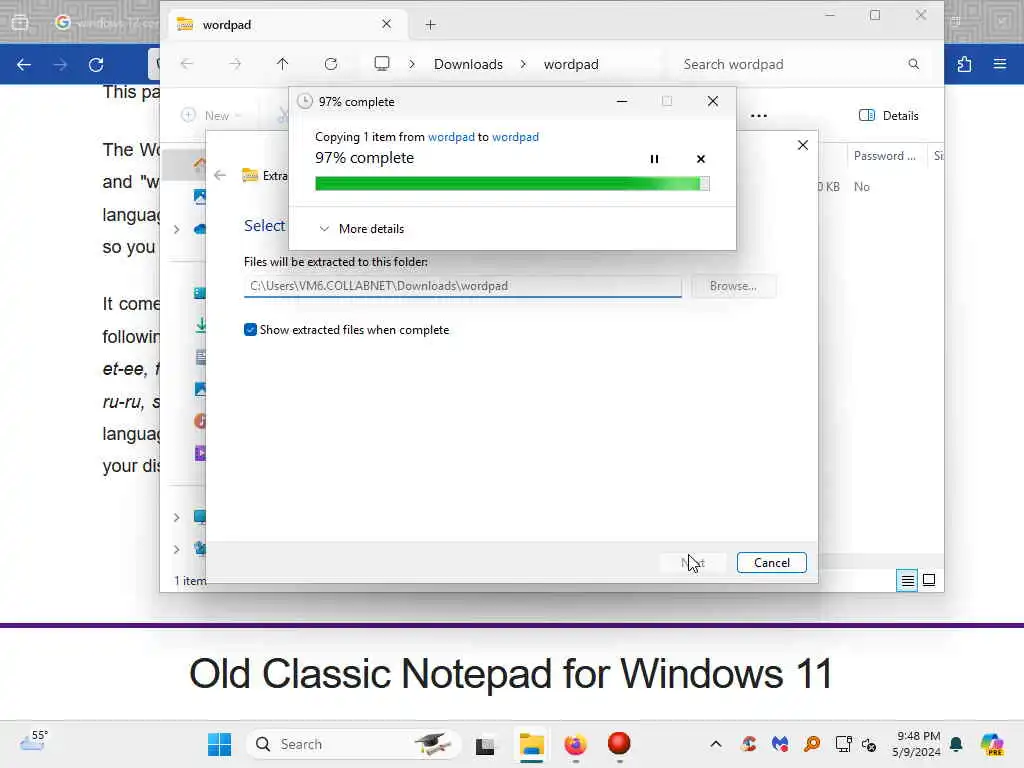Open Downloads in the breadcrumb path
This screenshot has width=1024, height=768.
tap(468, 64)
